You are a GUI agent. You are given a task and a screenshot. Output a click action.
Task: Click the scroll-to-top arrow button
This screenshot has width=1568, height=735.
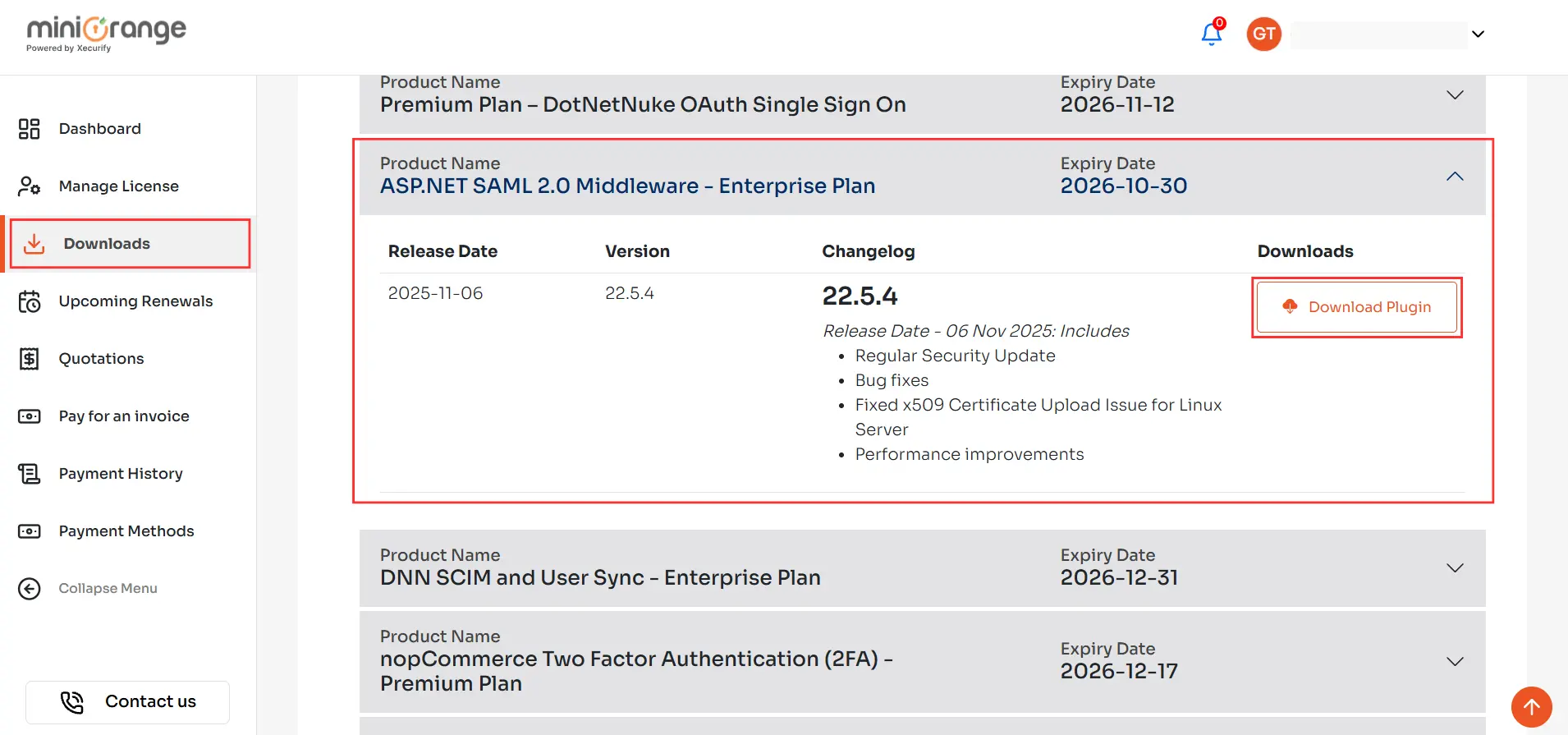click(x=1532, y=707)
